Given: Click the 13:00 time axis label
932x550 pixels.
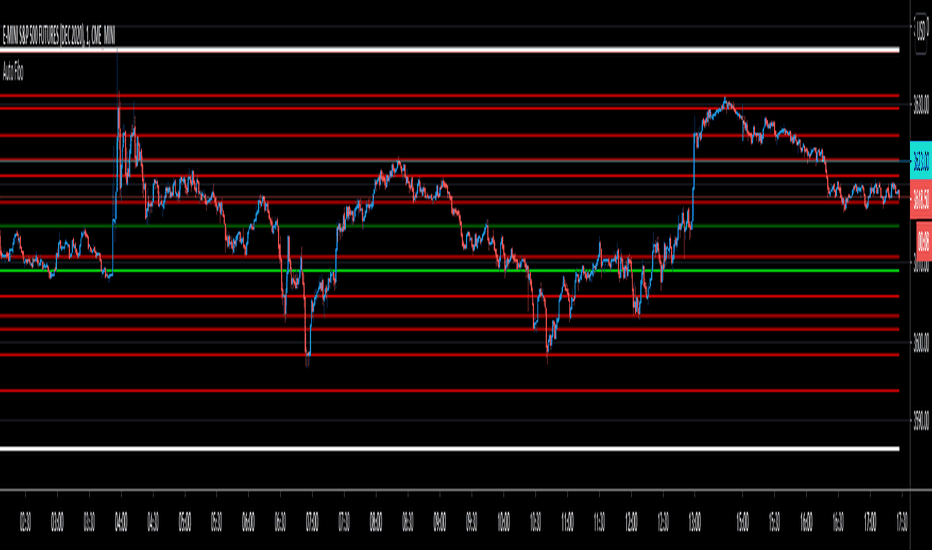Looking at the screenshot, I should (694, 522).
